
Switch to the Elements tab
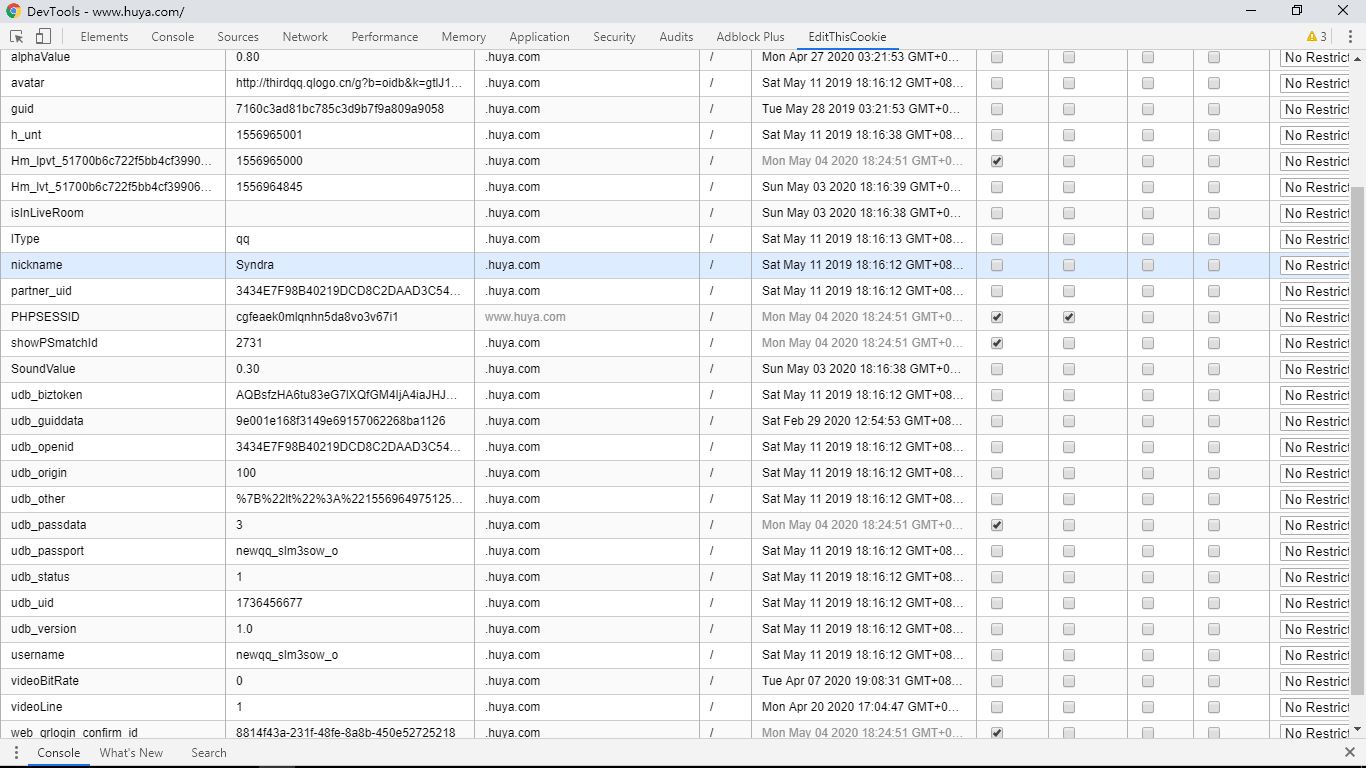point(104,36)
